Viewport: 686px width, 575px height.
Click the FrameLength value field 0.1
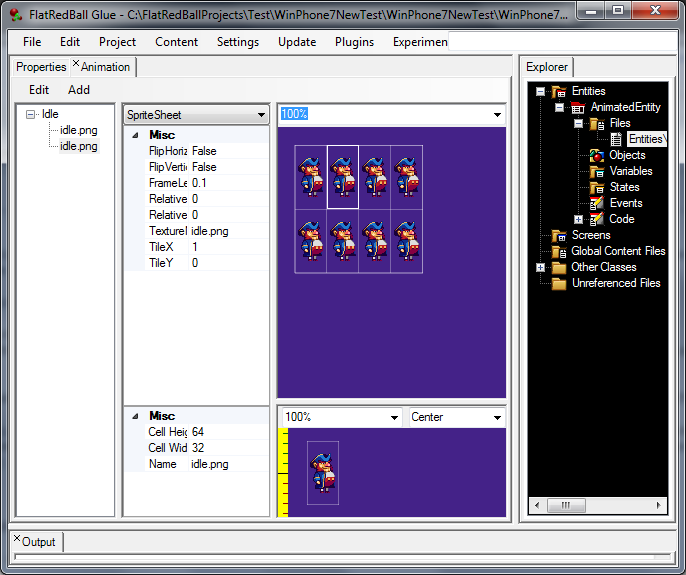coord(228,183)
